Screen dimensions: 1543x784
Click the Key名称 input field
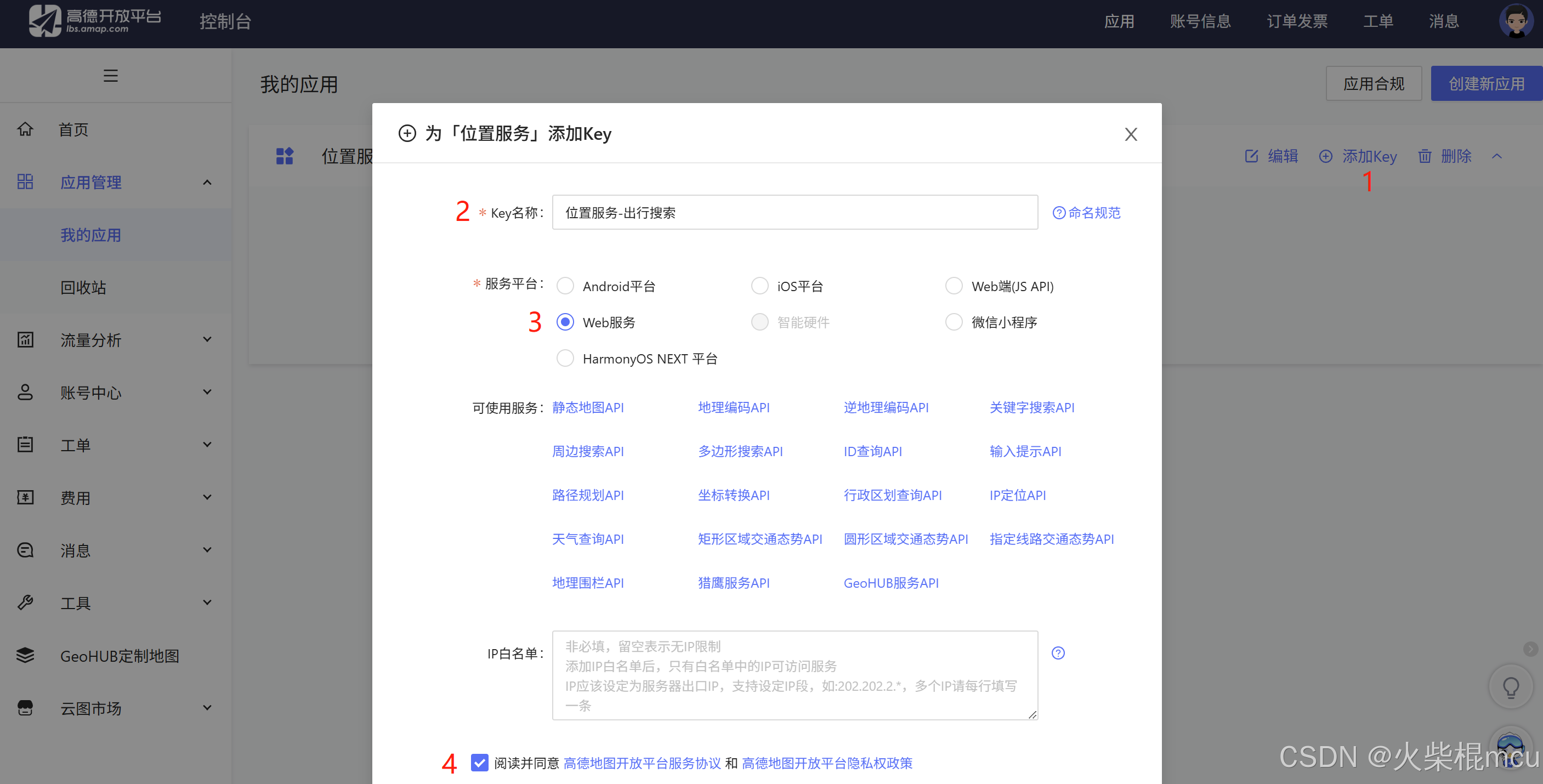click(x=795, y=213)
